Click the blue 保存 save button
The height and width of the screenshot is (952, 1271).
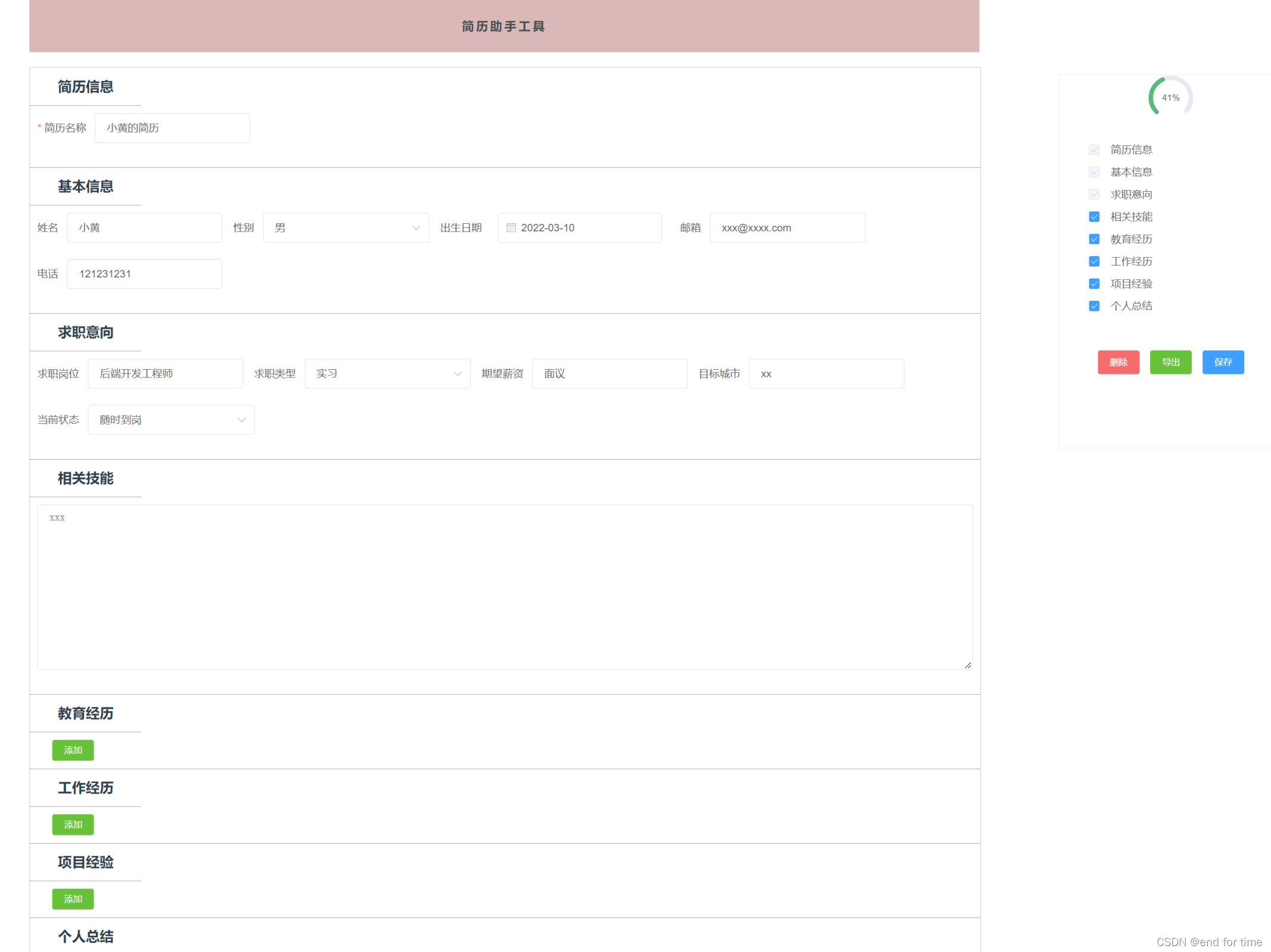pos(1222,362)
